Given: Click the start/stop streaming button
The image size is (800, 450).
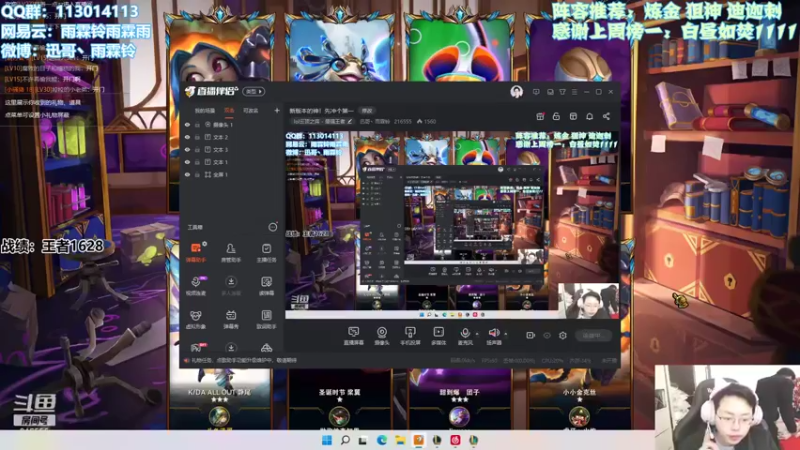Looking at the screenshot, I should (592, 335).
